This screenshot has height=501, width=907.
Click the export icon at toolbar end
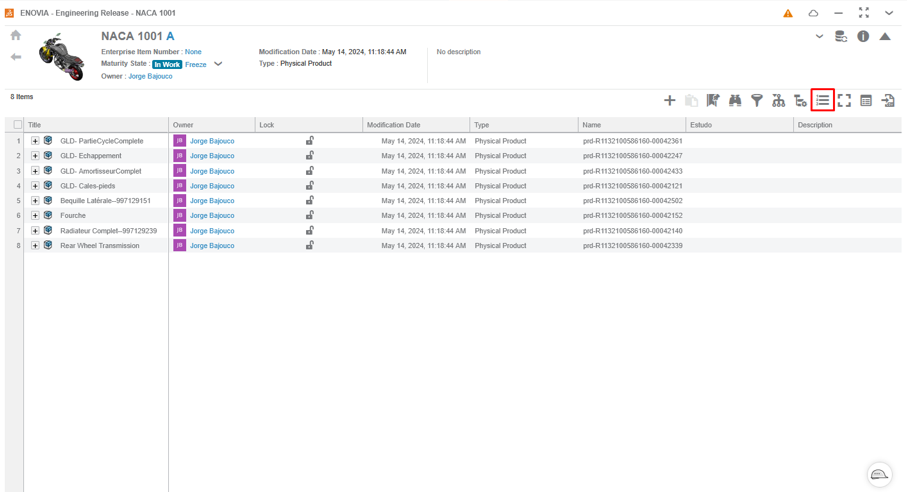[888, 101]
